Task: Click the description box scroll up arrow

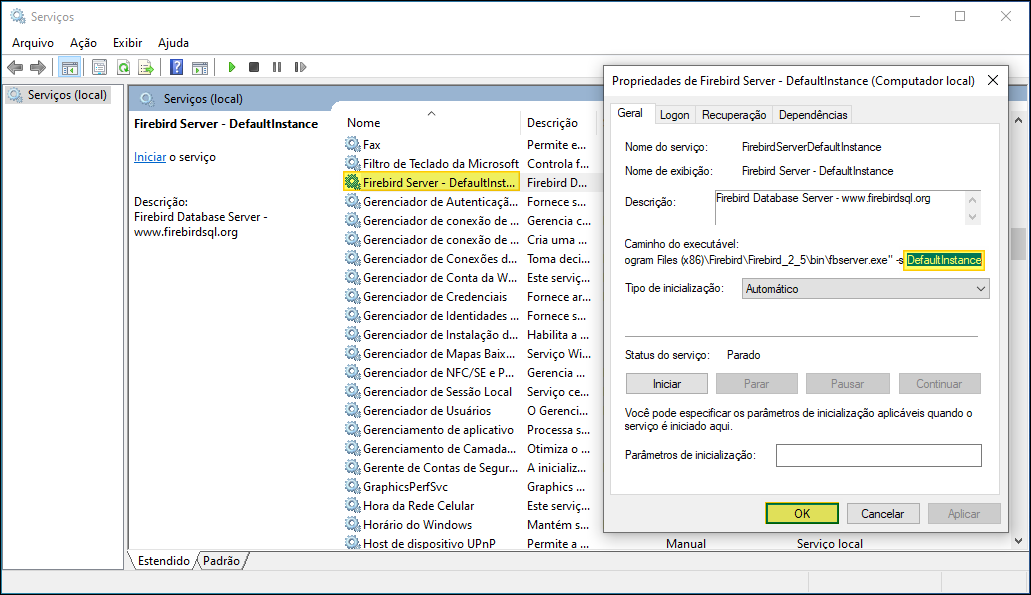Action: tap(972, 199)
